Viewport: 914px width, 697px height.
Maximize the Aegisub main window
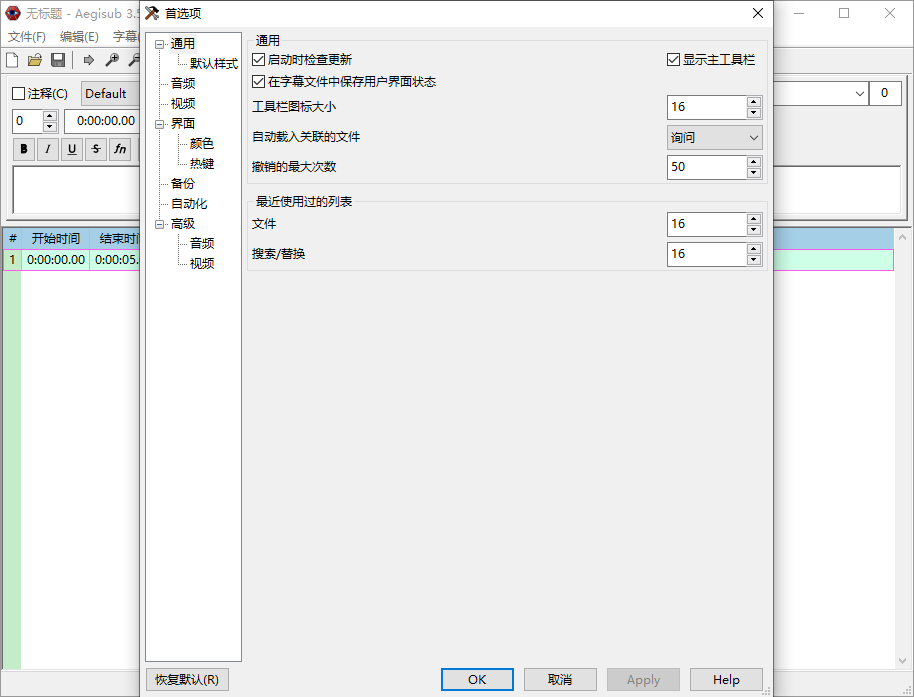pos(844,13)
